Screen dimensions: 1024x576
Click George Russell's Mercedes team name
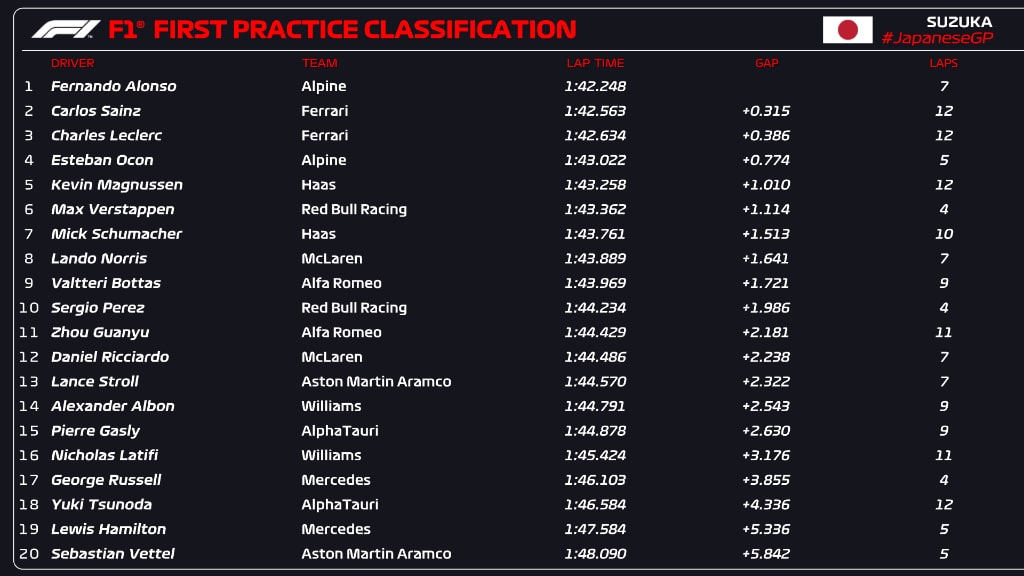pyautogui.click(x=336, y=480)
